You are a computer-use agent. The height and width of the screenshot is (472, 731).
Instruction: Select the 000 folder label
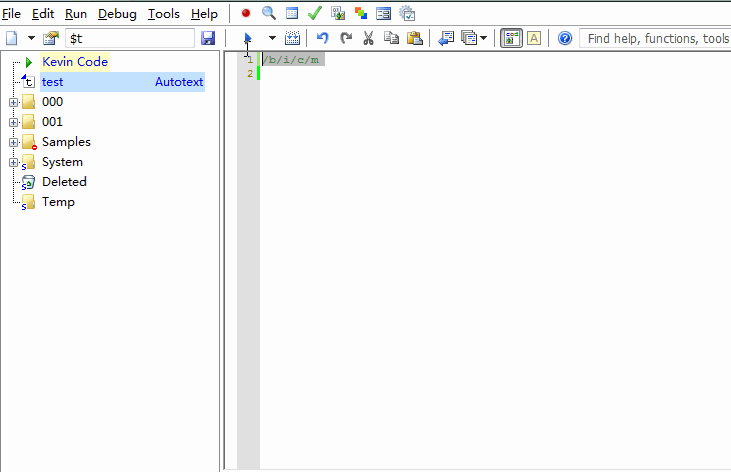coord(52,102)
